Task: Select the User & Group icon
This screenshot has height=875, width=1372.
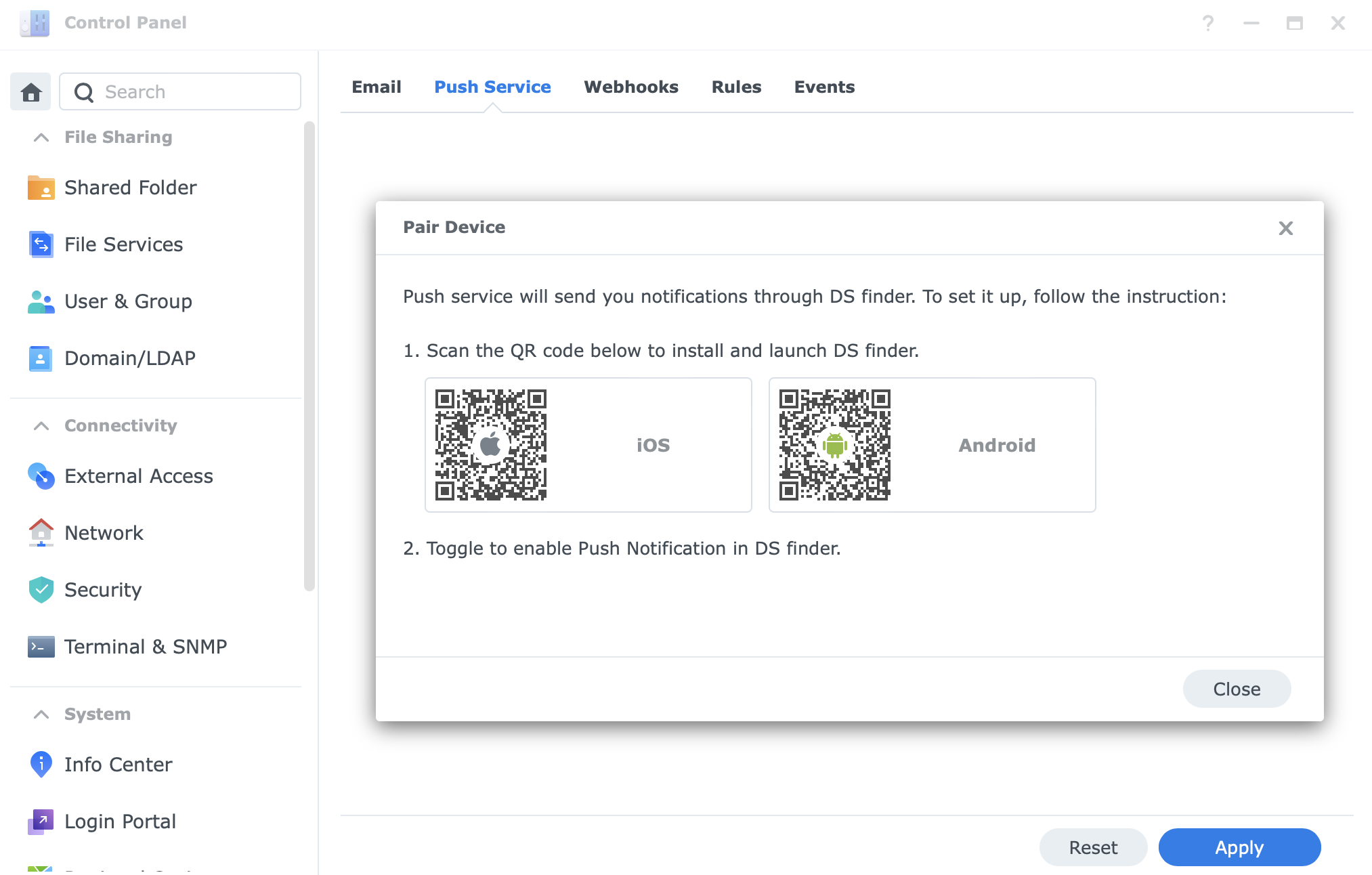Action: point(41,301)
